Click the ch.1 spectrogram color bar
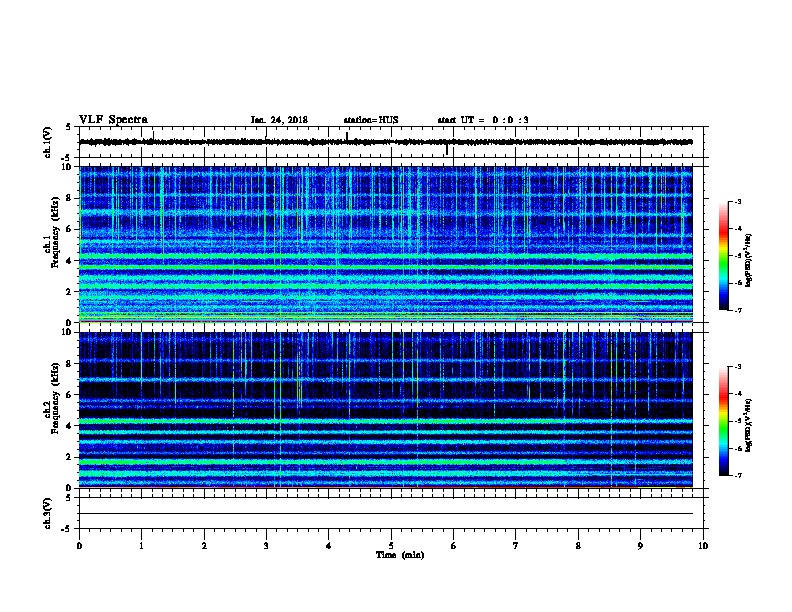This screenshot has height=612, width=792. (723, 256)
